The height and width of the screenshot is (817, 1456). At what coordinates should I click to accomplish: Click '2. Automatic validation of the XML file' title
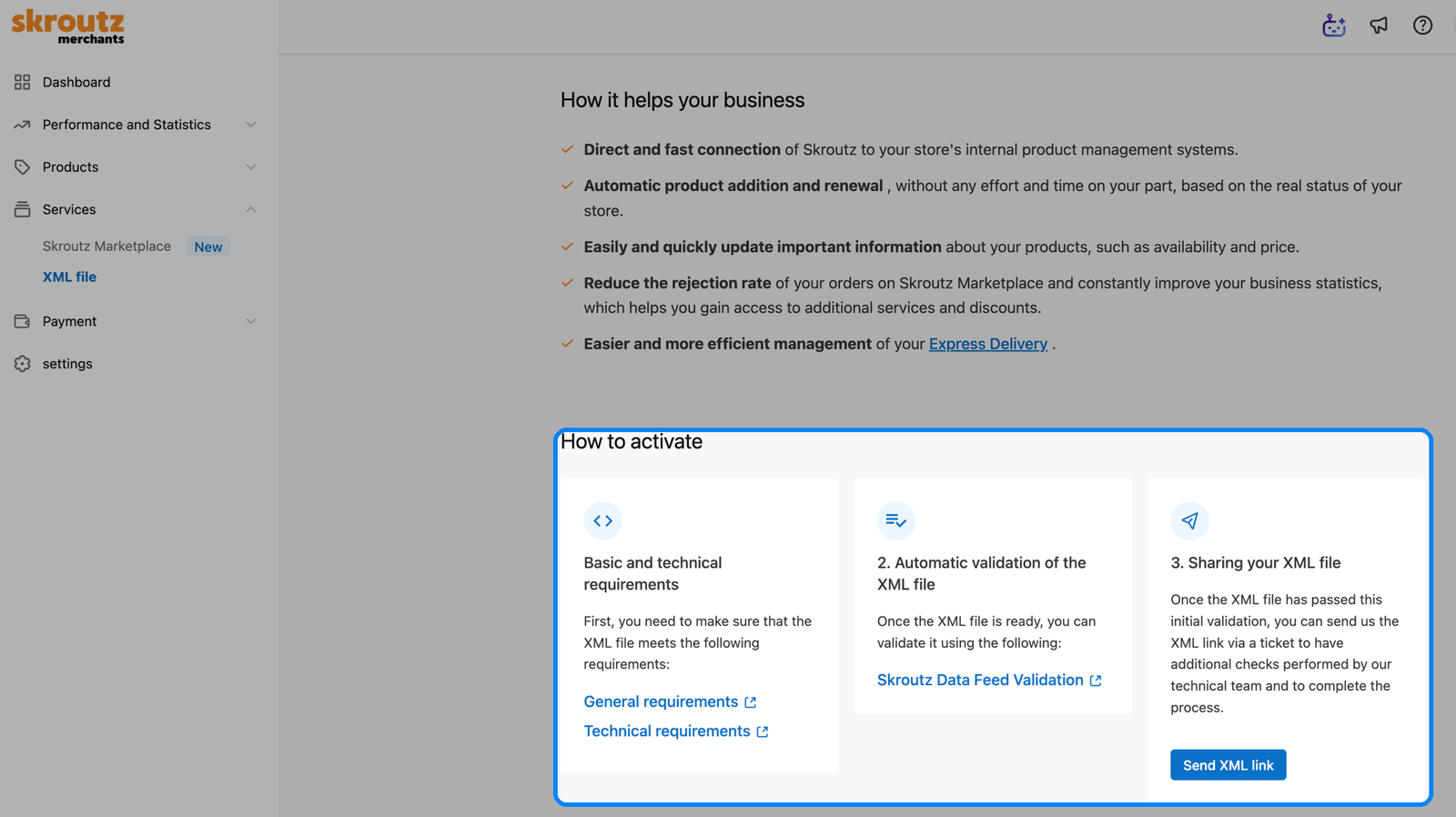(x=982, y=573)
